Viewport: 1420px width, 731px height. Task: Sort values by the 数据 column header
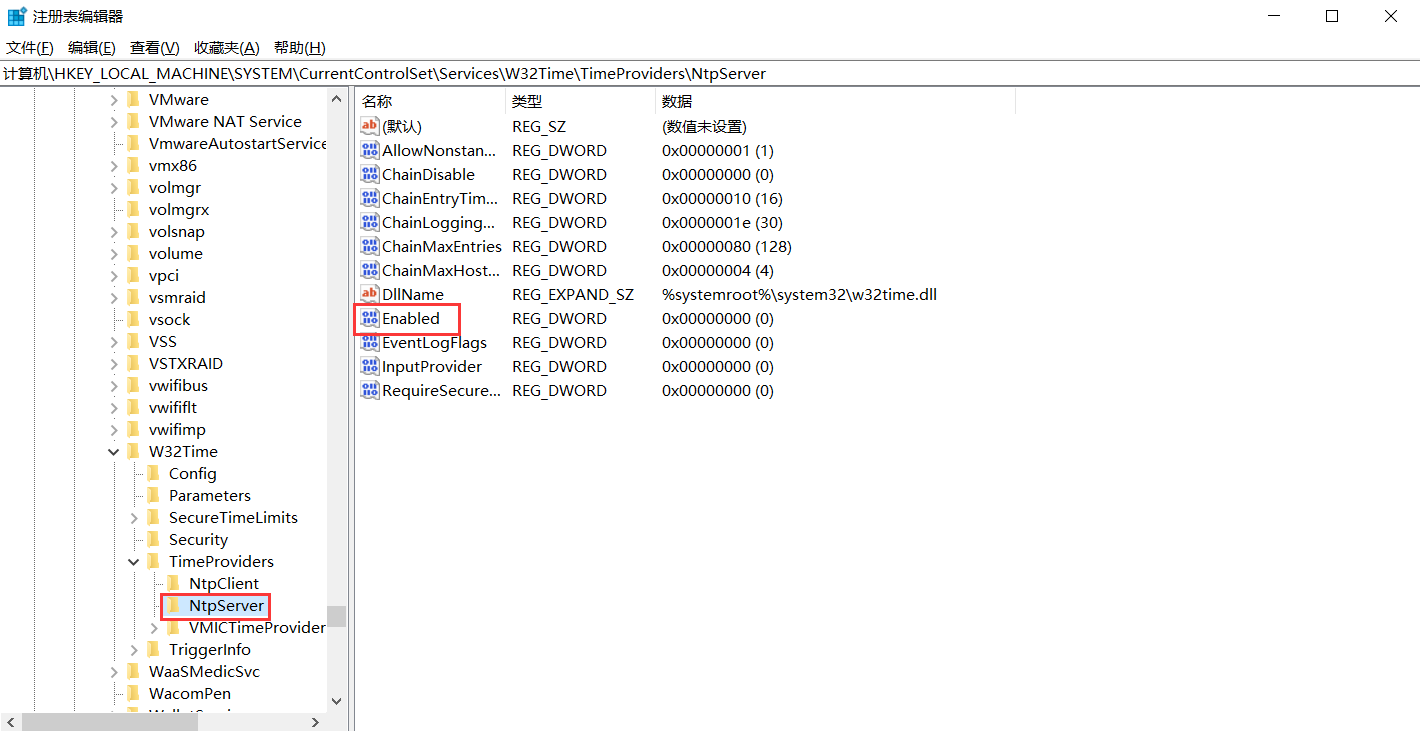835,102
